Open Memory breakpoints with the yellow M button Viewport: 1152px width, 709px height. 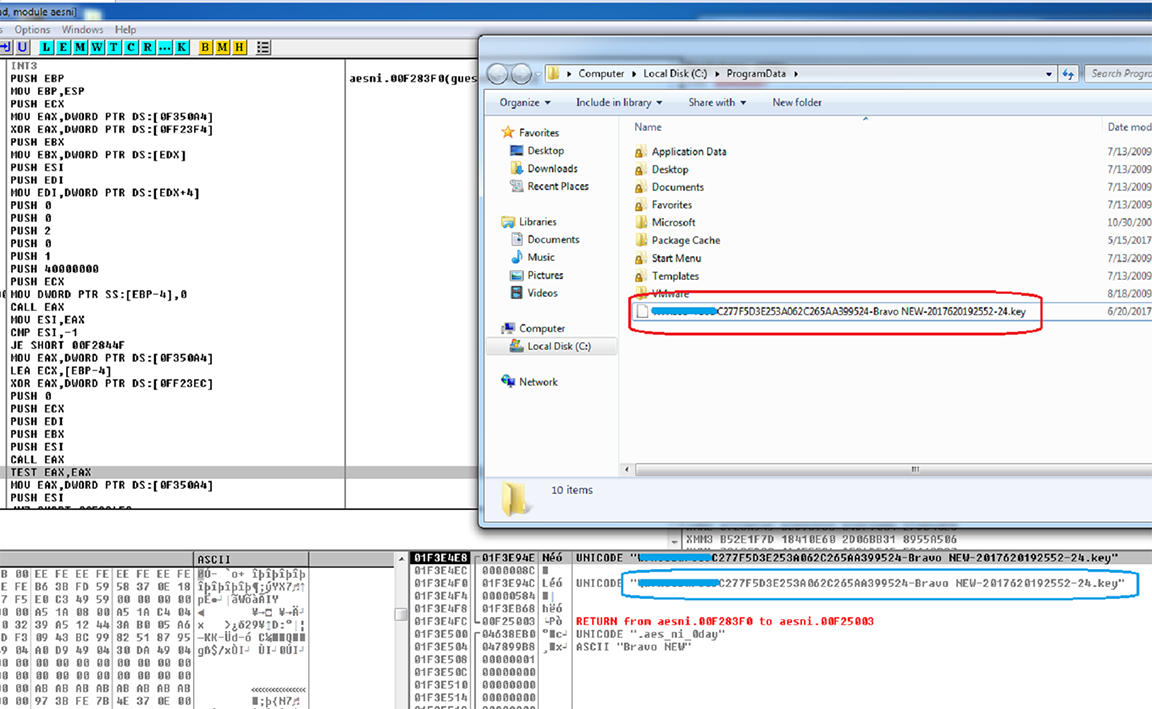tap(223, 47)
